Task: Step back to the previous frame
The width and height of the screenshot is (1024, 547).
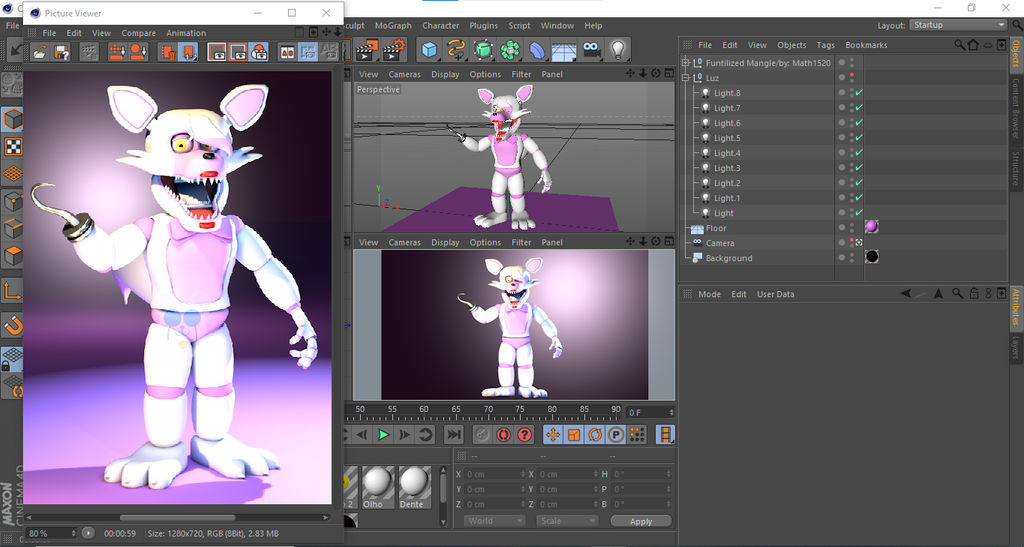Action: tap(362, 434)
